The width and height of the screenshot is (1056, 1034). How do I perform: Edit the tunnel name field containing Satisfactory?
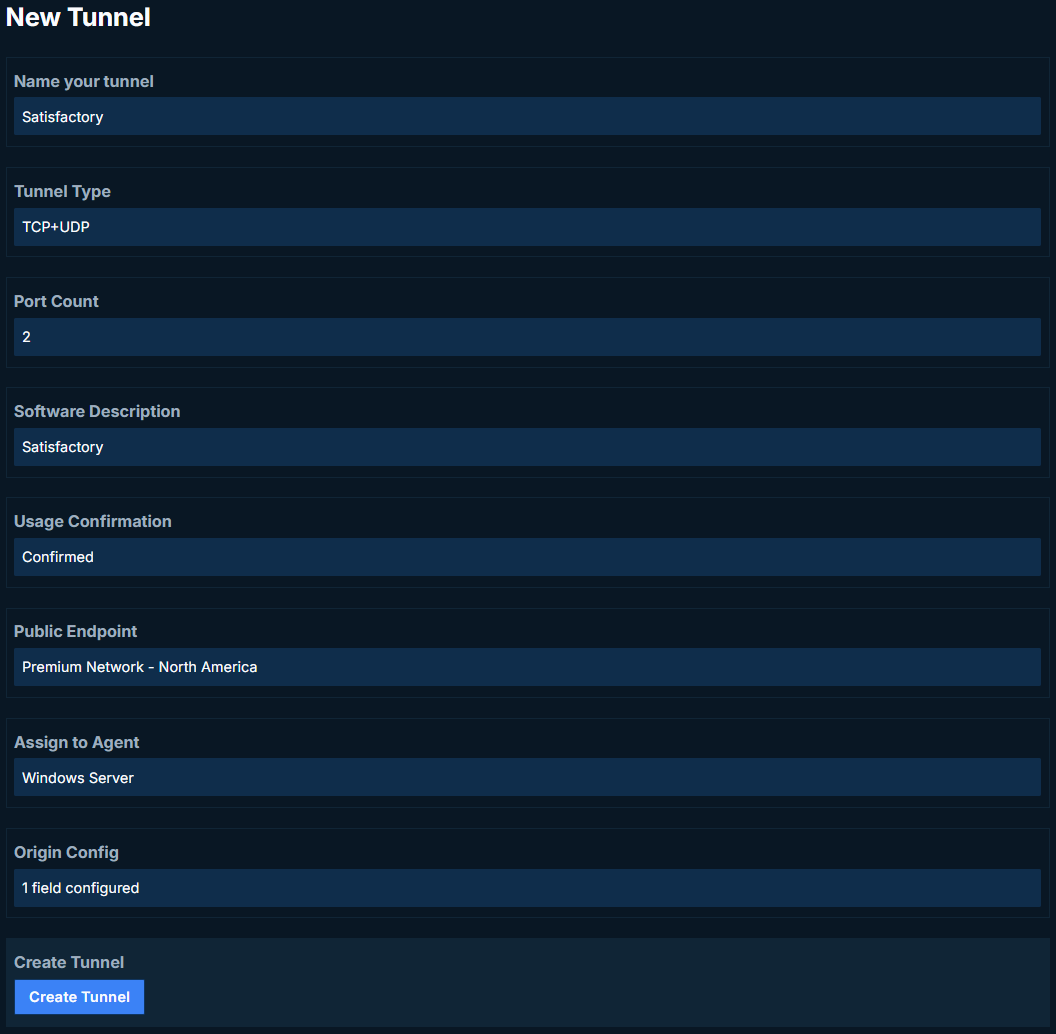coord(527,116)
